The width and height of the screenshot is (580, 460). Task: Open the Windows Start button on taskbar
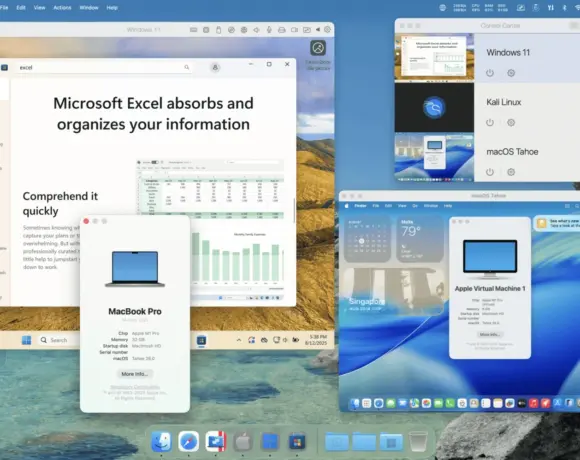[27, 340]
